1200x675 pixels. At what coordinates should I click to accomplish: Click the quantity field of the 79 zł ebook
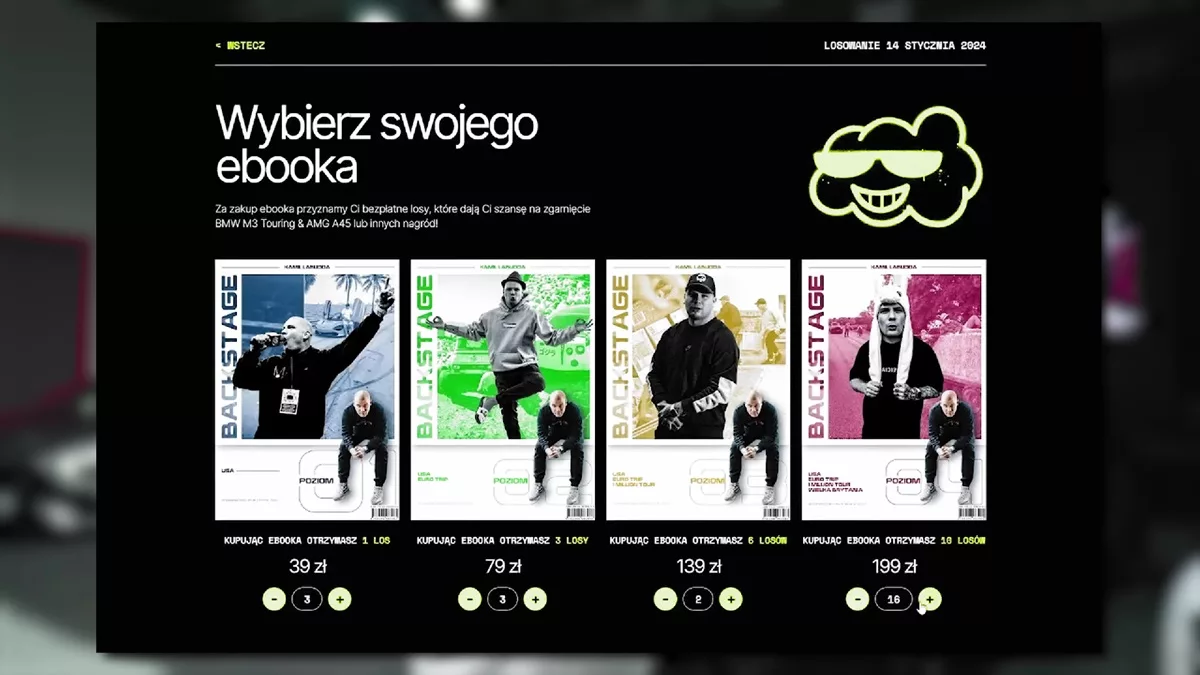(x=503, y=599)
